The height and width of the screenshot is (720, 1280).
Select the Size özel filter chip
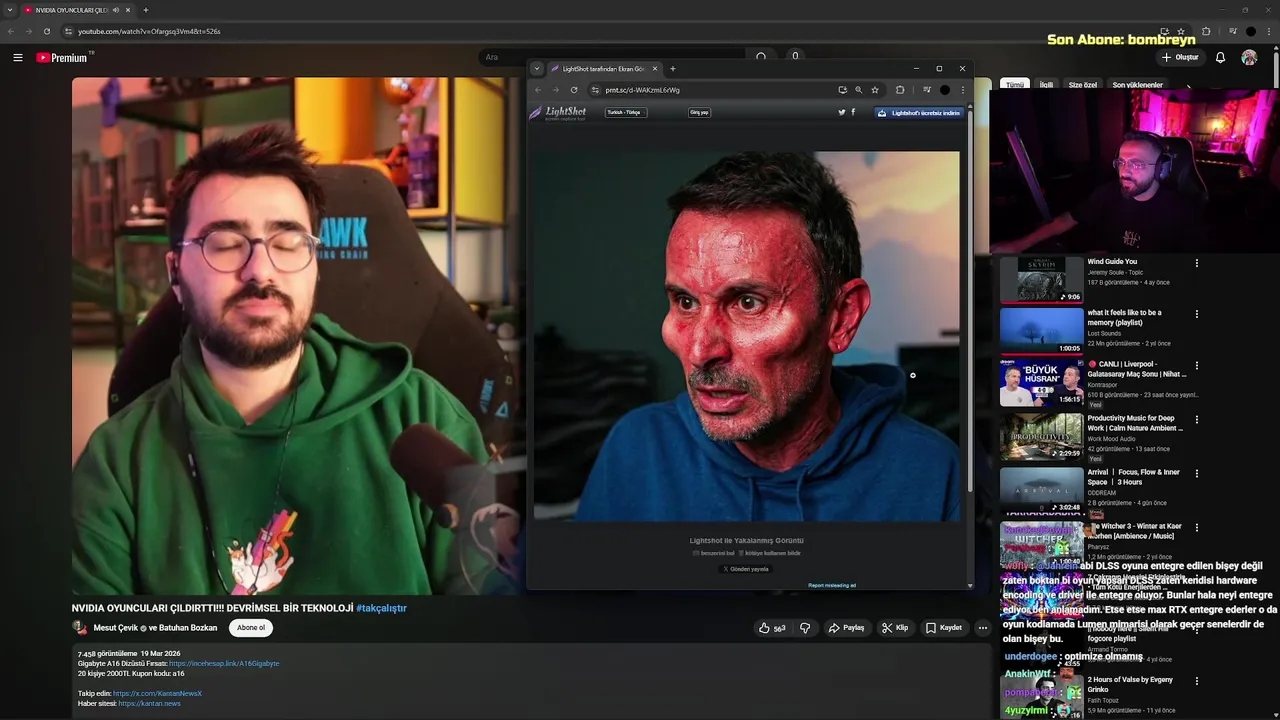1083,85
